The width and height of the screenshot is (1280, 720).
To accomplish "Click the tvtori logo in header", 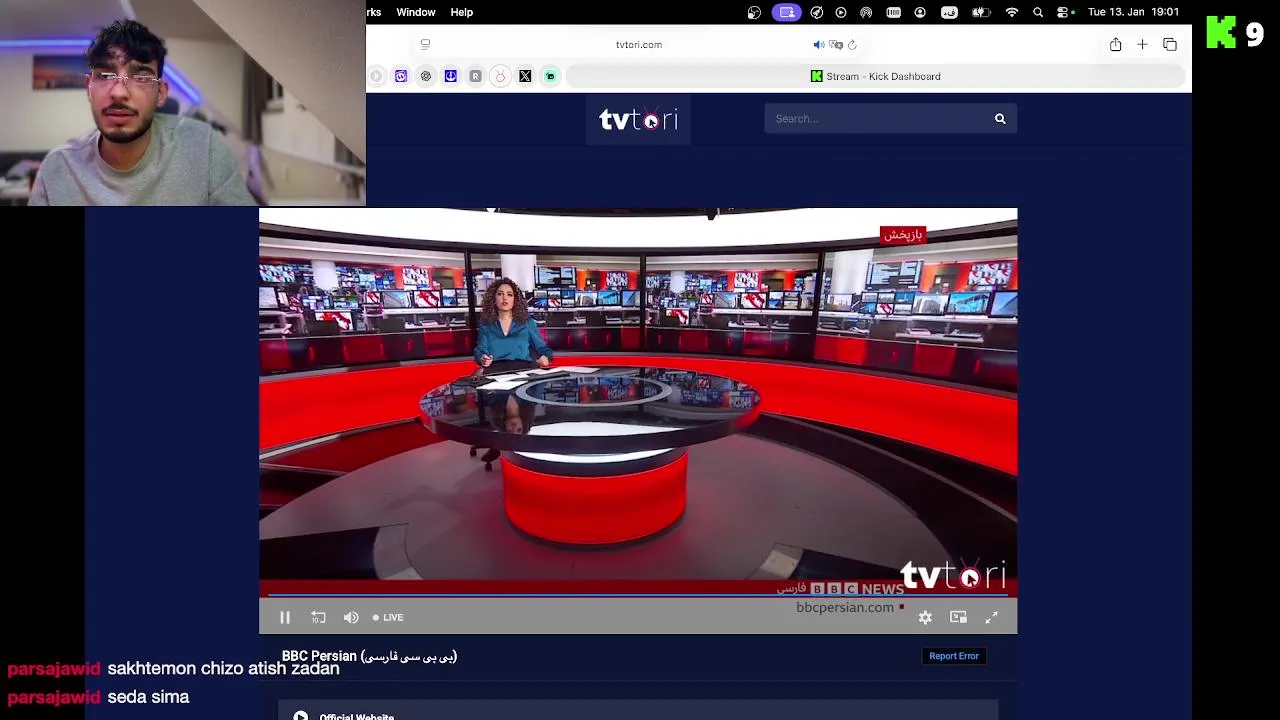I will (638, 120).
